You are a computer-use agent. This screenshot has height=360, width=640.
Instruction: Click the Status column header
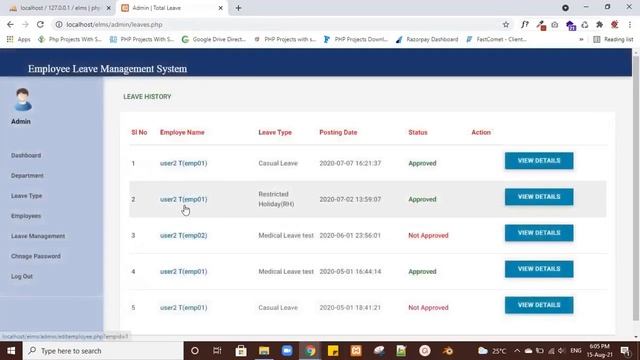(418, 132)
